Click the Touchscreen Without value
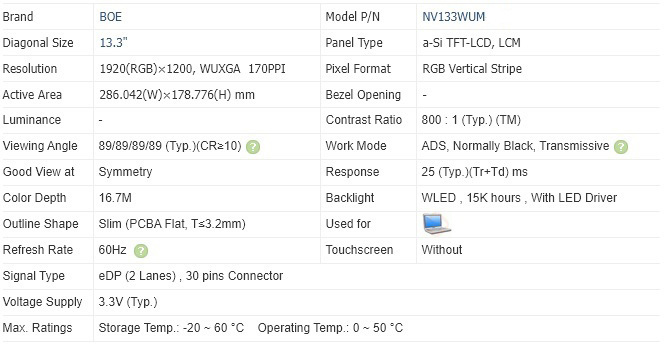 442,250
